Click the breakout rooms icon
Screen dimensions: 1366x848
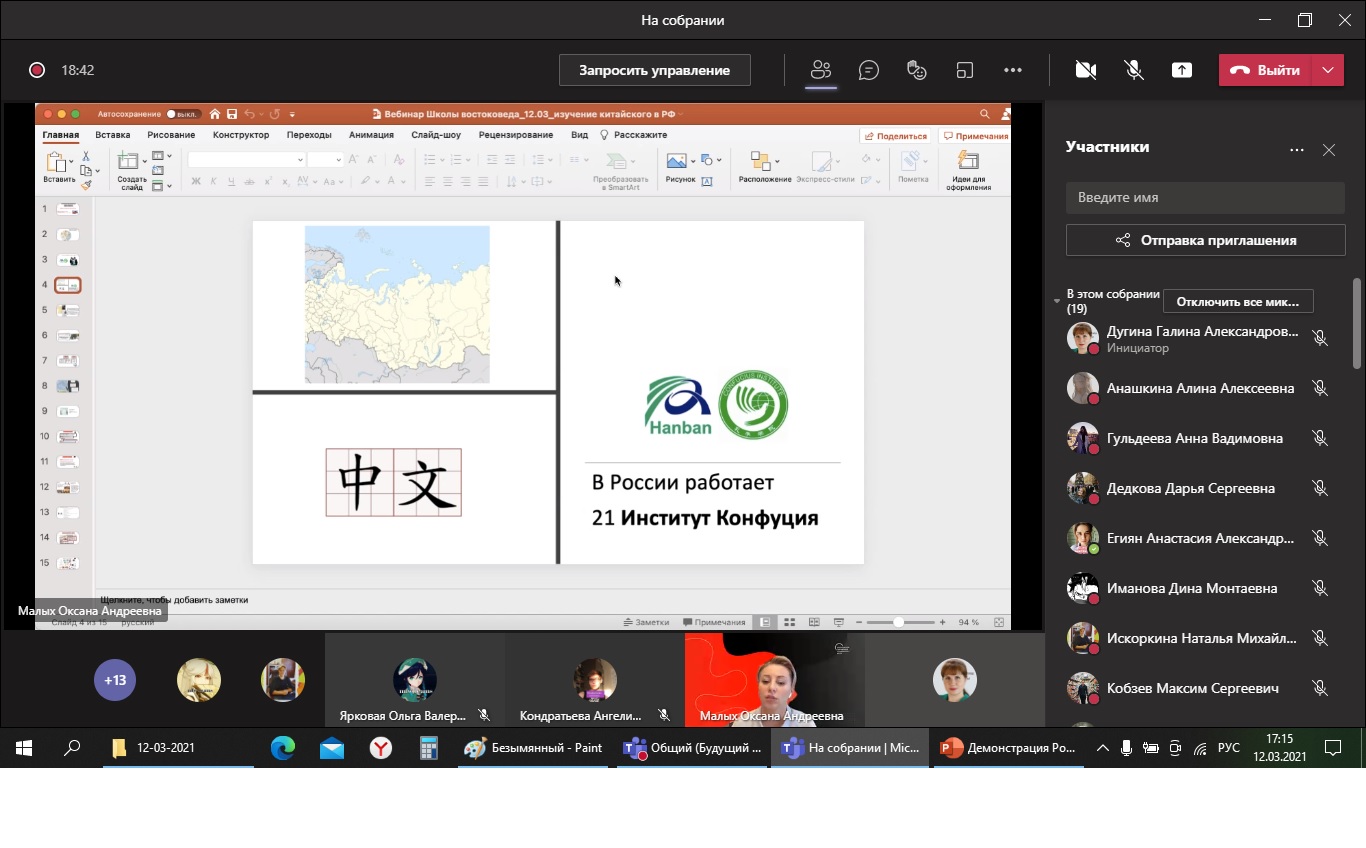tap(964, 70)
